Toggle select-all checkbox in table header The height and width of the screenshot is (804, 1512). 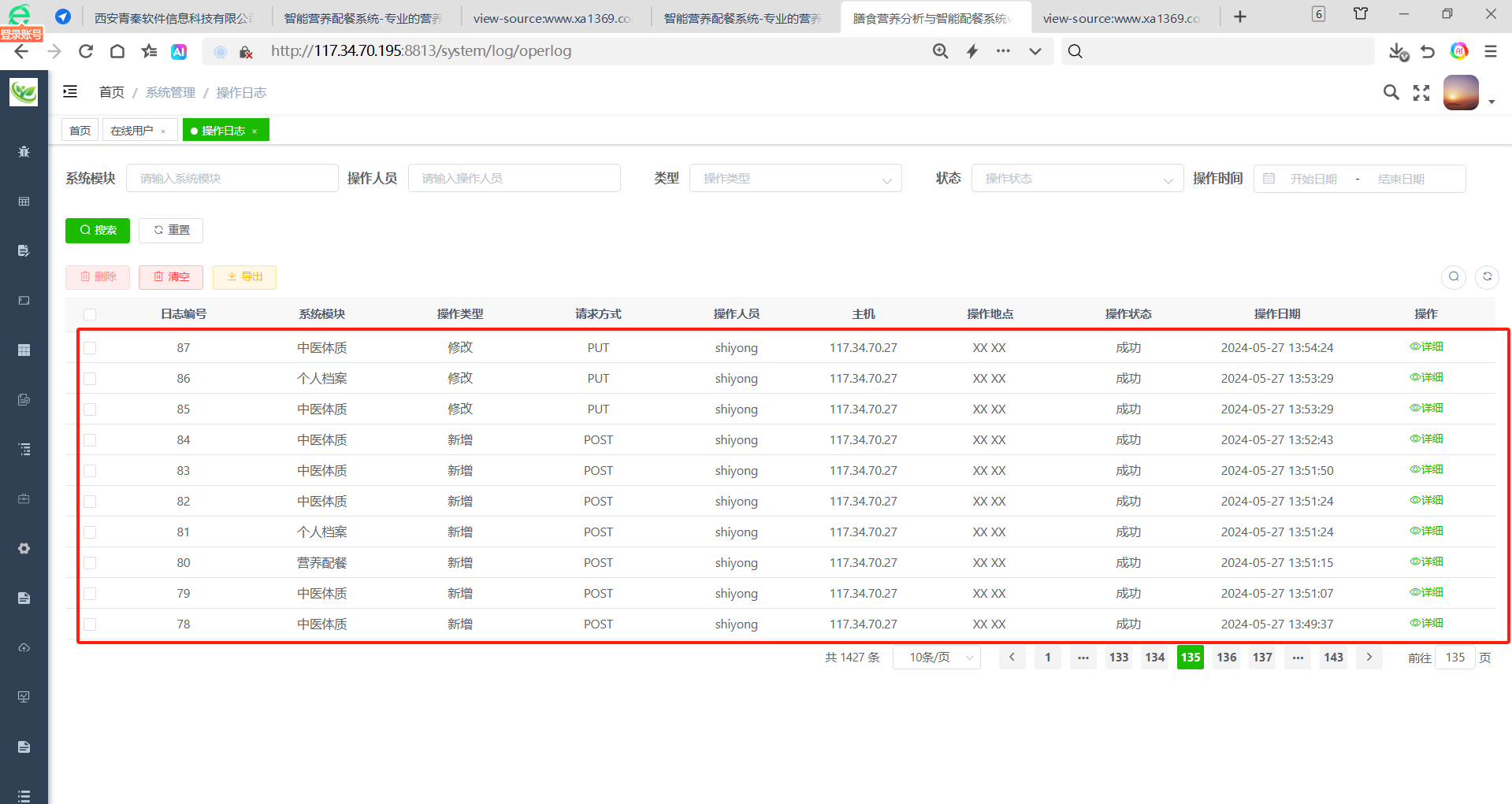pos(90,314)
